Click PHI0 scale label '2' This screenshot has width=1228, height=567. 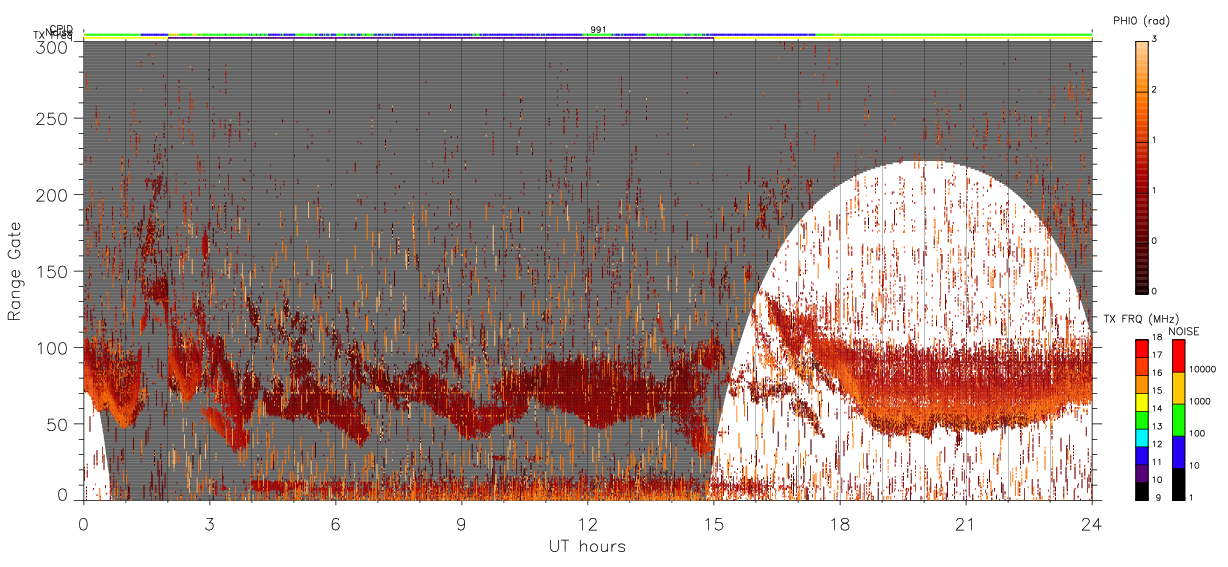pyautogui.click(x=1155, y=91)
